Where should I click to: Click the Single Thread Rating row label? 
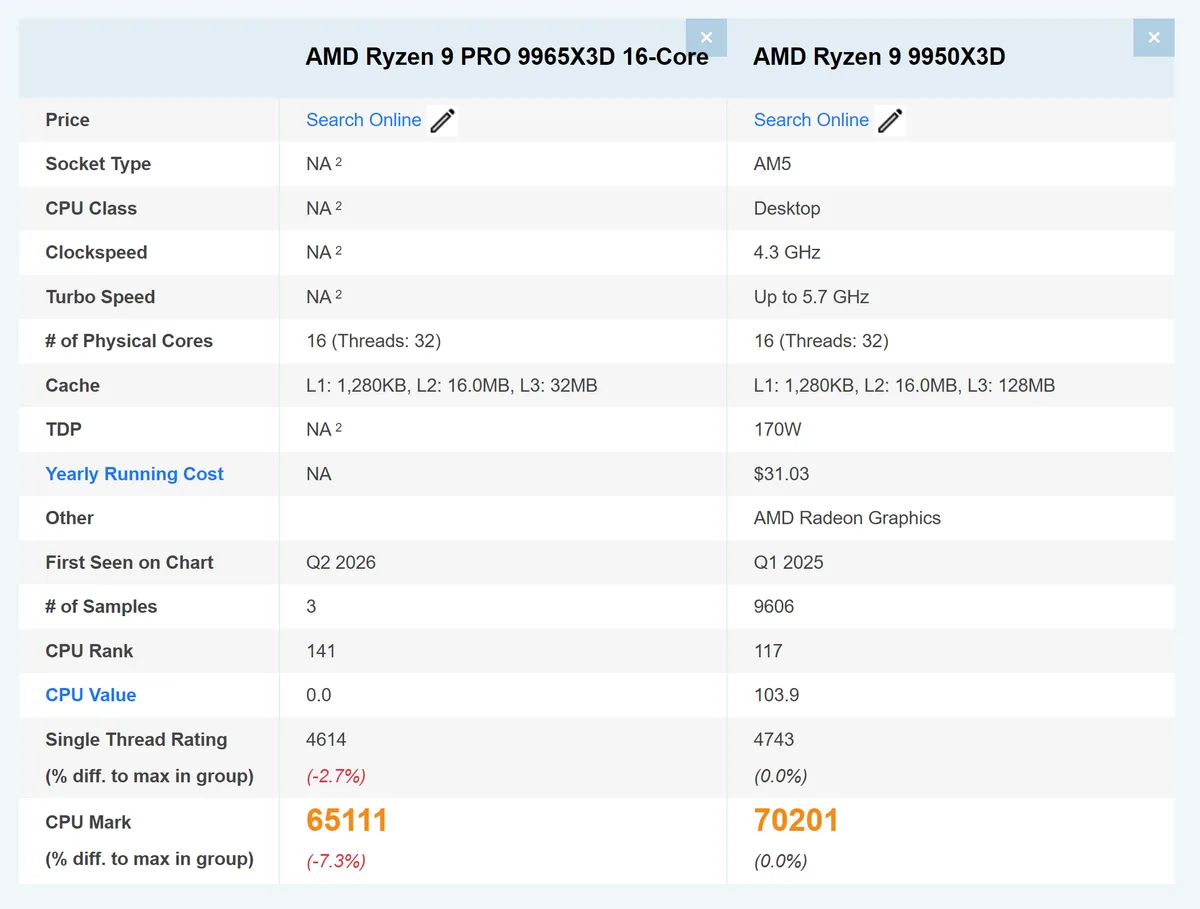click(x=136, y=740)
